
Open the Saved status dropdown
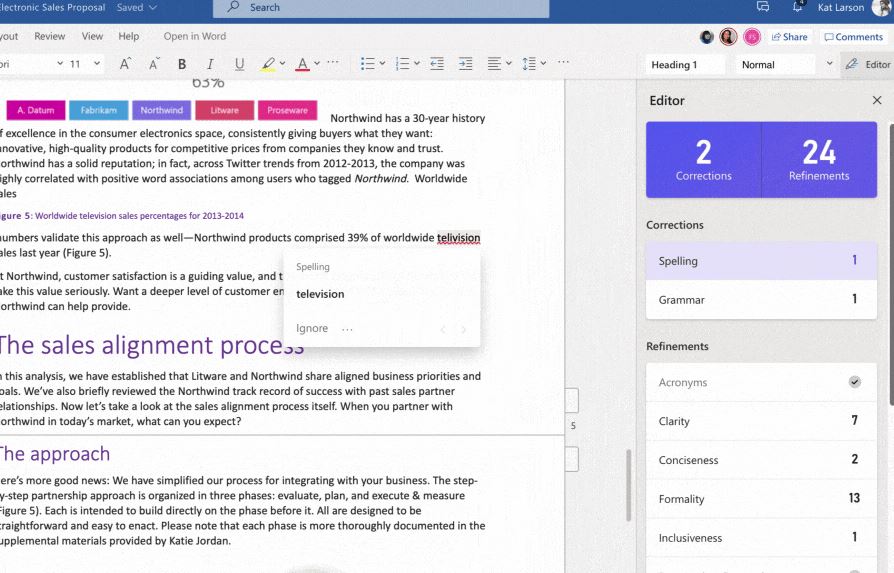coord(137,7)
